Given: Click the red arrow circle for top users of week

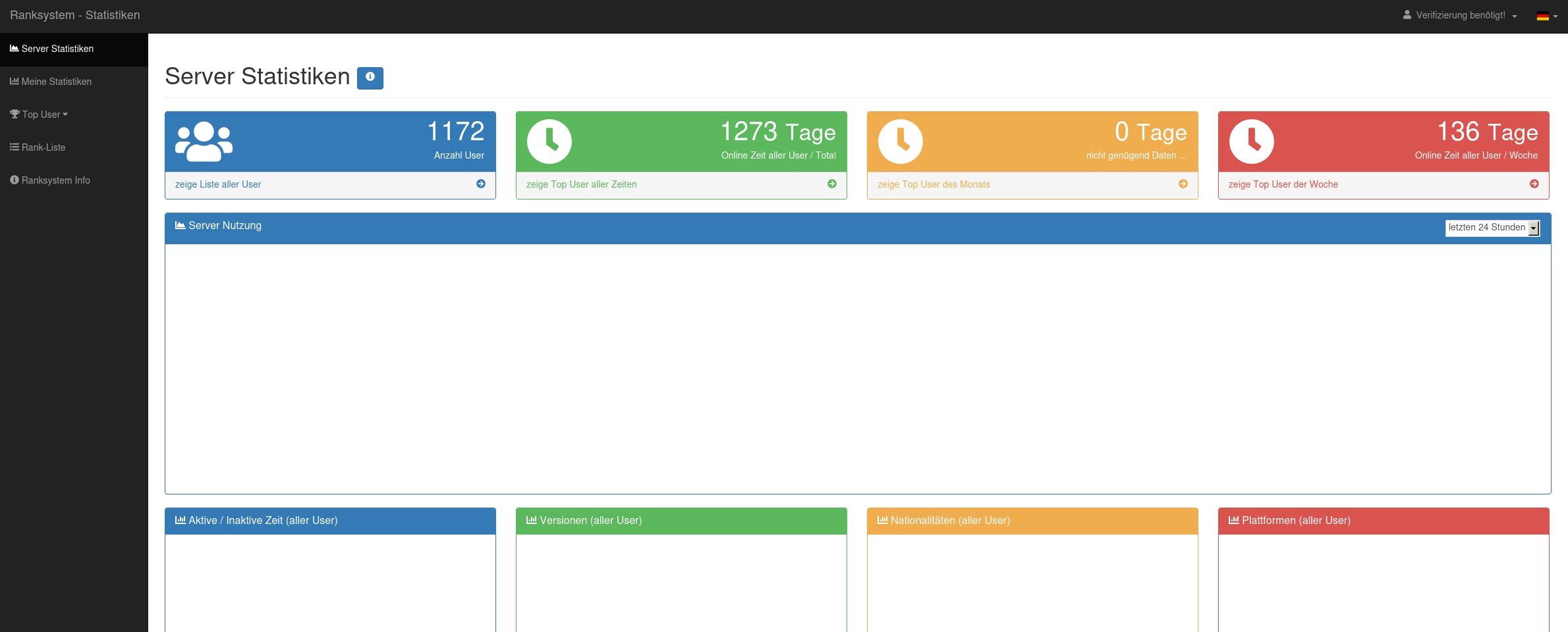Looking at the screenshot, I should [1534, 184].
